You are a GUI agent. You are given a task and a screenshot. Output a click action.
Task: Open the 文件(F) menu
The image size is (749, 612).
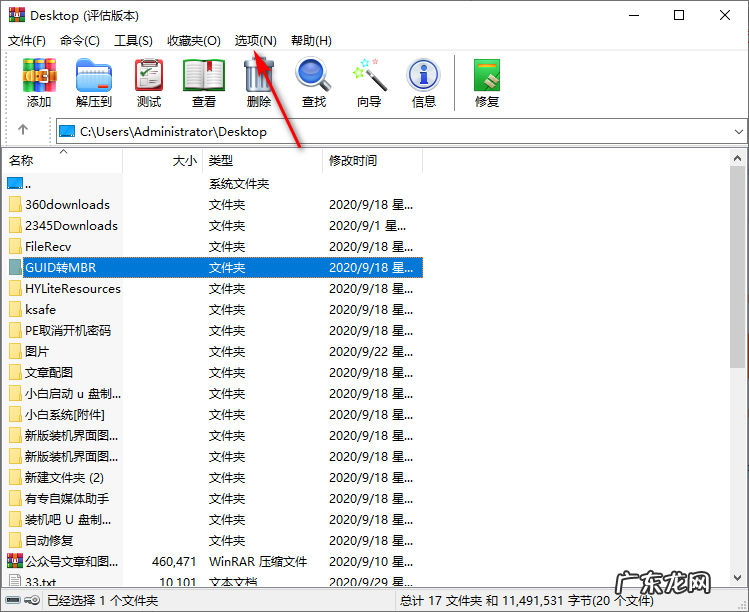(x=27, y=41)
